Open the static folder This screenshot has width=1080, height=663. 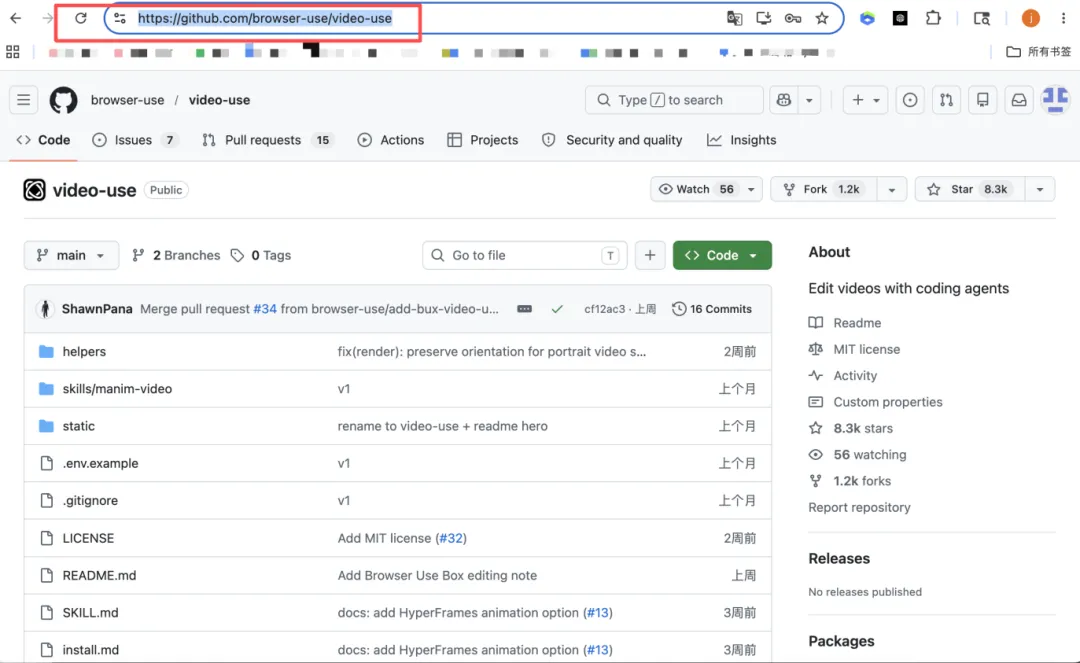click(x=79, y=426)
